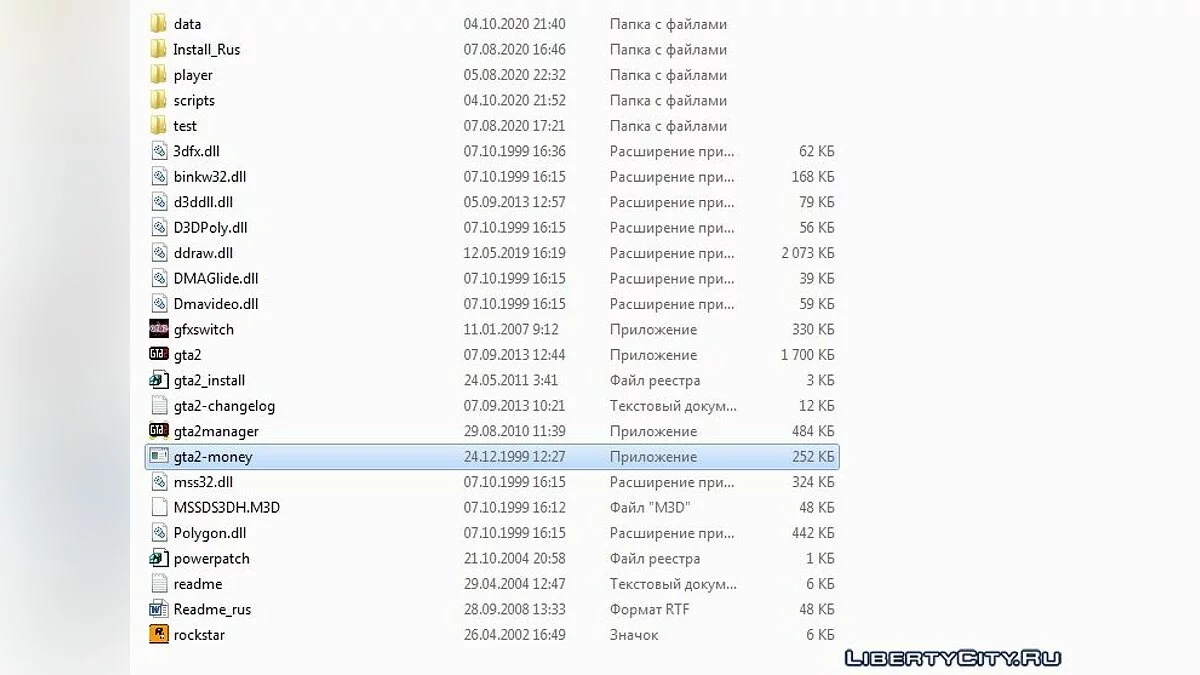Click the 3dfx.dll file icon
Screen dimensions: 1200x675
[x=158, y=151]
